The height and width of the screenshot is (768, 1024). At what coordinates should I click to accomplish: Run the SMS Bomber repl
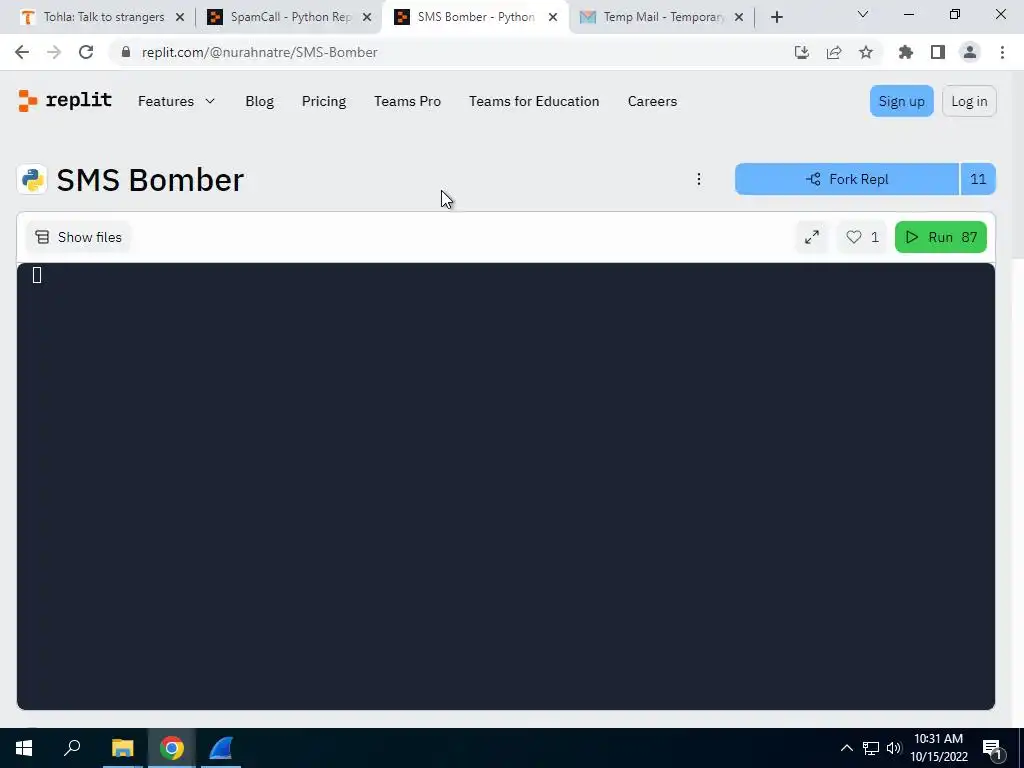(x=940, y=237)
